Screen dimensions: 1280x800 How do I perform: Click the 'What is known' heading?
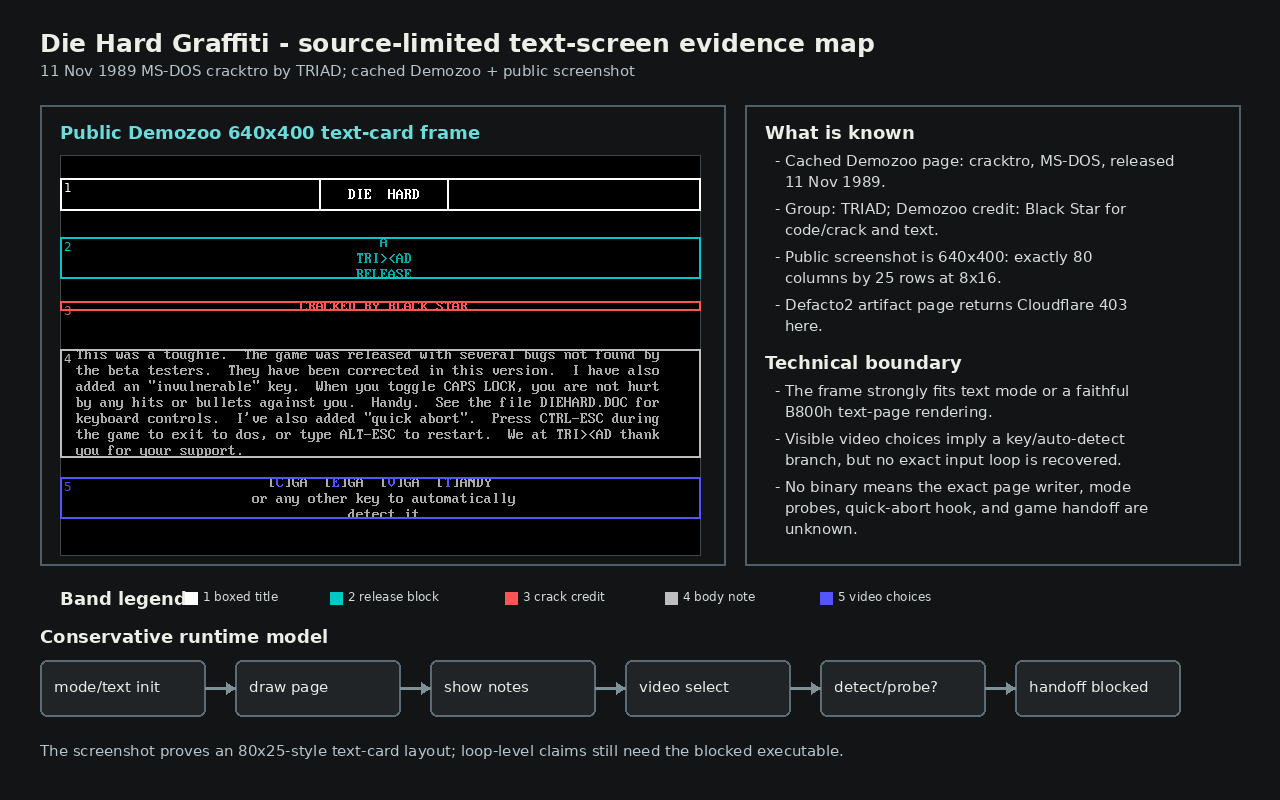[x=840, y=133]
